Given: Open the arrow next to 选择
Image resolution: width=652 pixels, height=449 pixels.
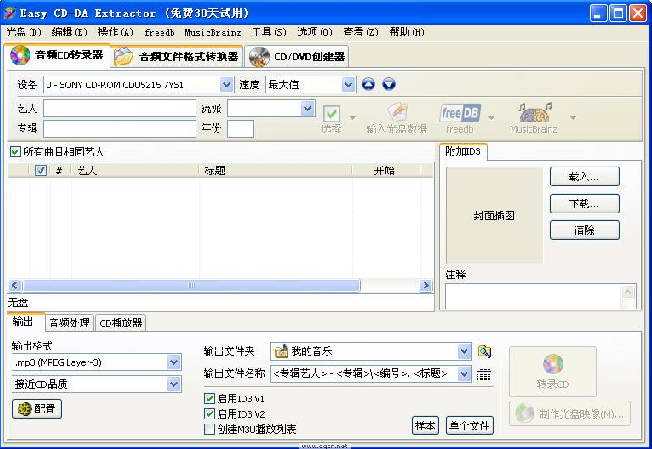Looking at the screenshot, I should pos(353,118).
